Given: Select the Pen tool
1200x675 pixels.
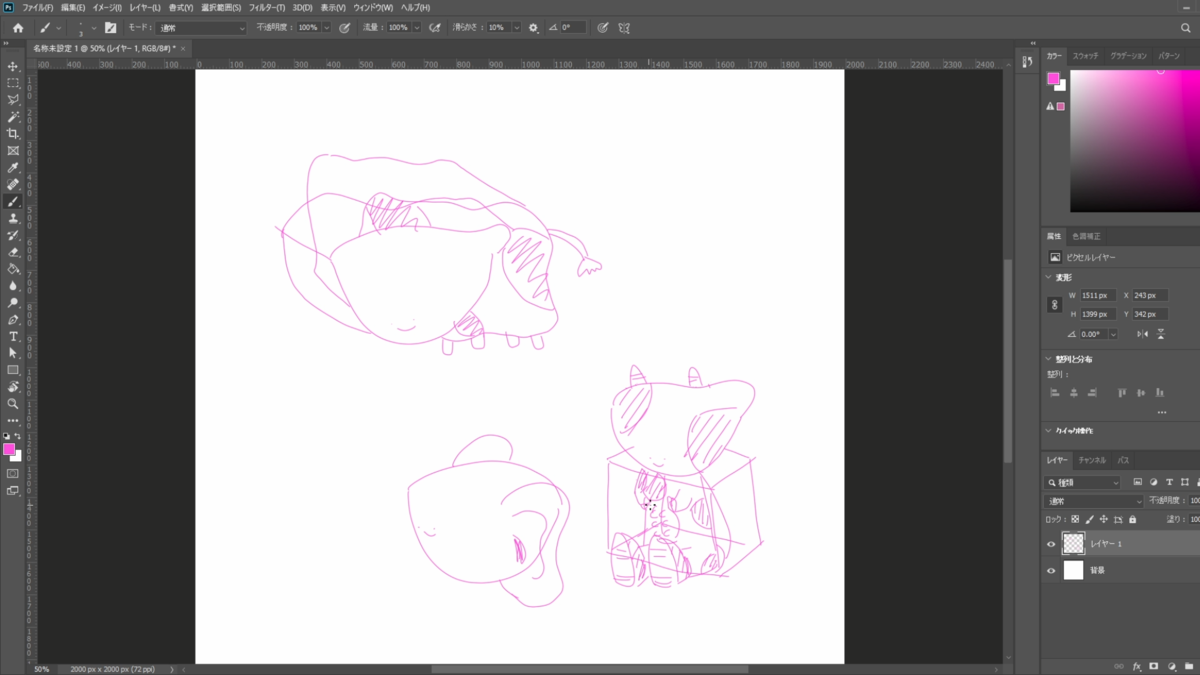Looking at the screenshot, I should [x=13, y=320].
